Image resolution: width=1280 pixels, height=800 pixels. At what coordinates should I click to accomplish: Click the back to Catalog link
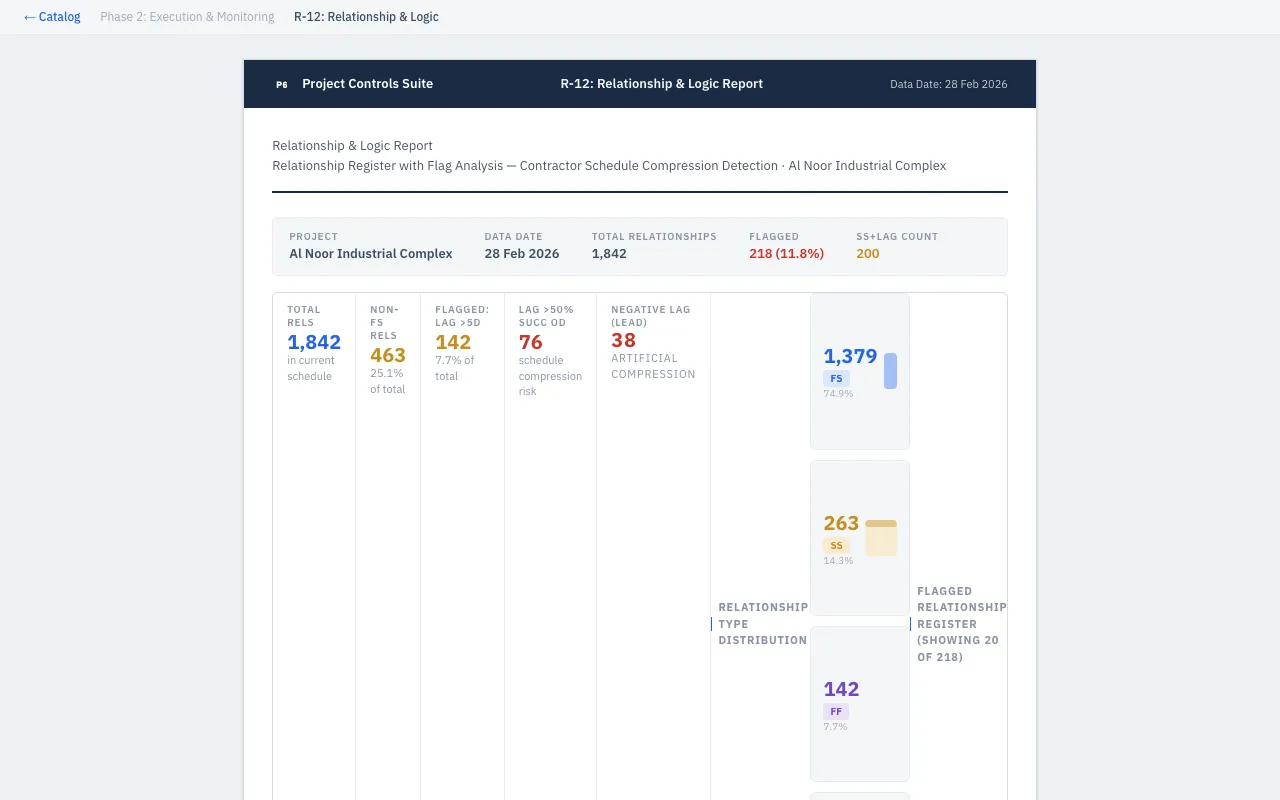(x=52, y=17)
